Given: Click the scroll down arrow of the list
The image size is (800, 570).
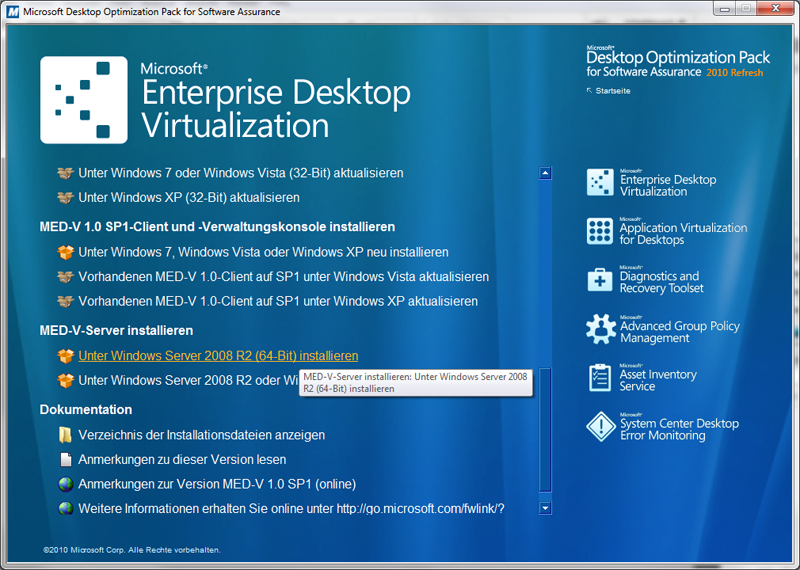Looking at the screenshot, I should pyautogui.click(x=545, y=508).
